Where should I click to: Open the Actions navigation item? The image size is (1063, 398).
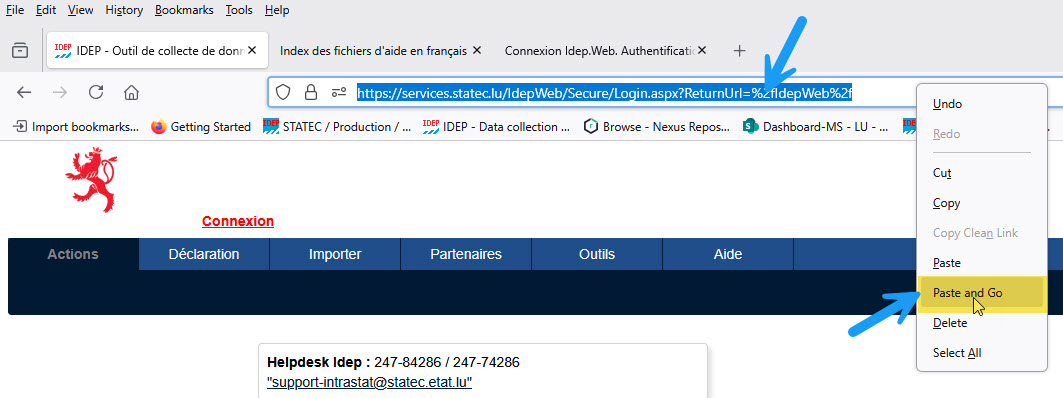pyautogui.click(x=73, y=254)
